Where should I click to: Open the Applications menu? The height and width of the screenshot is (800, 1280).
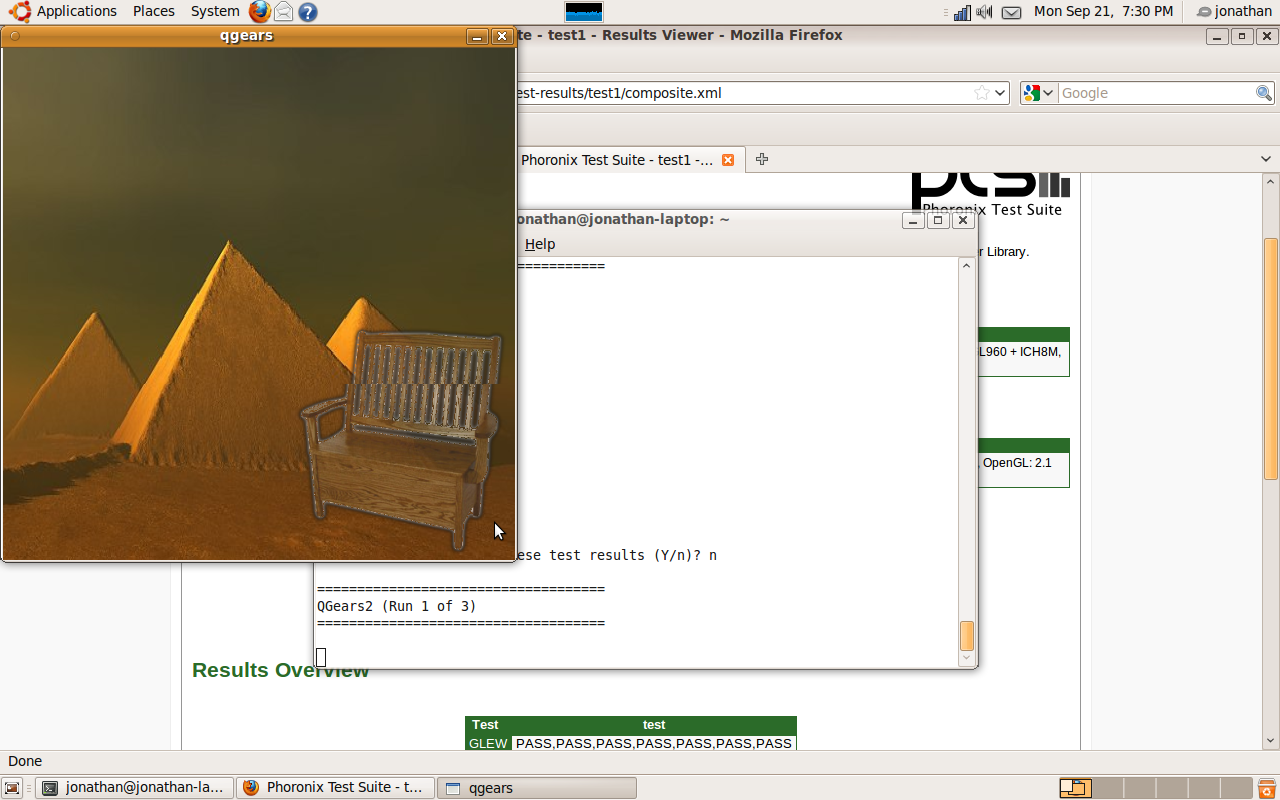(65, 11)
